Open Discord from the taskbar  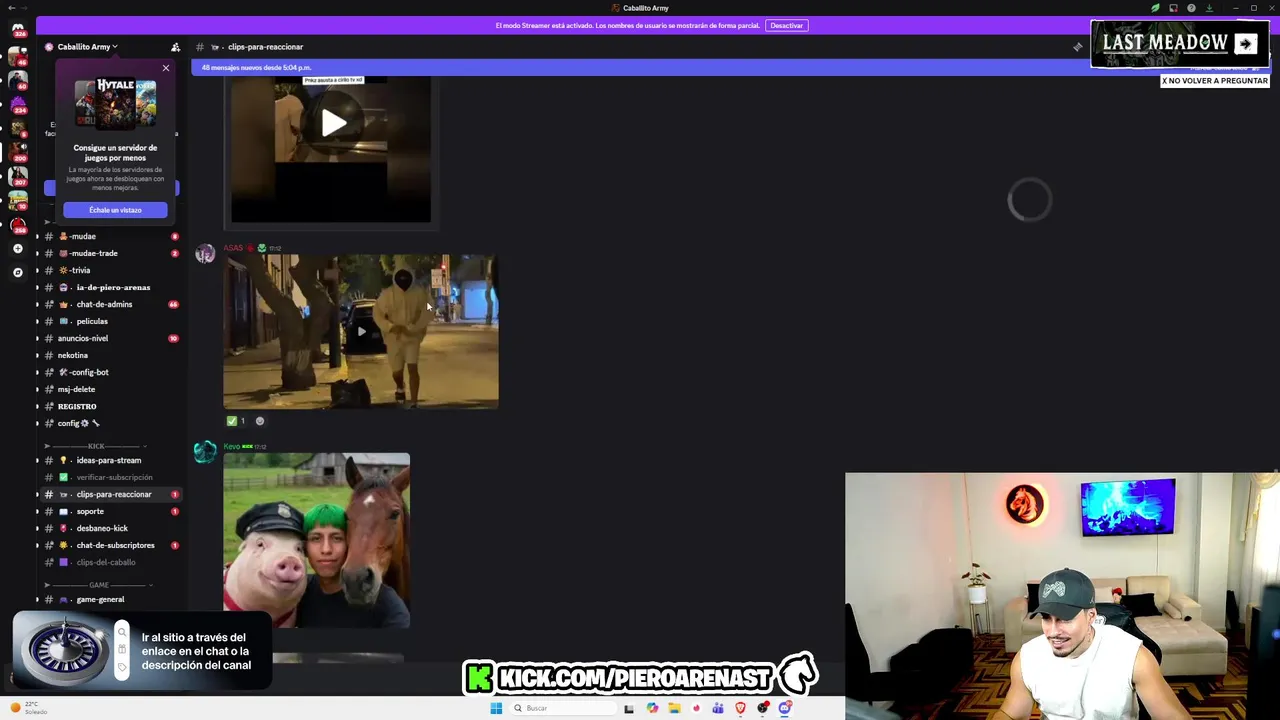pos(784,708)
